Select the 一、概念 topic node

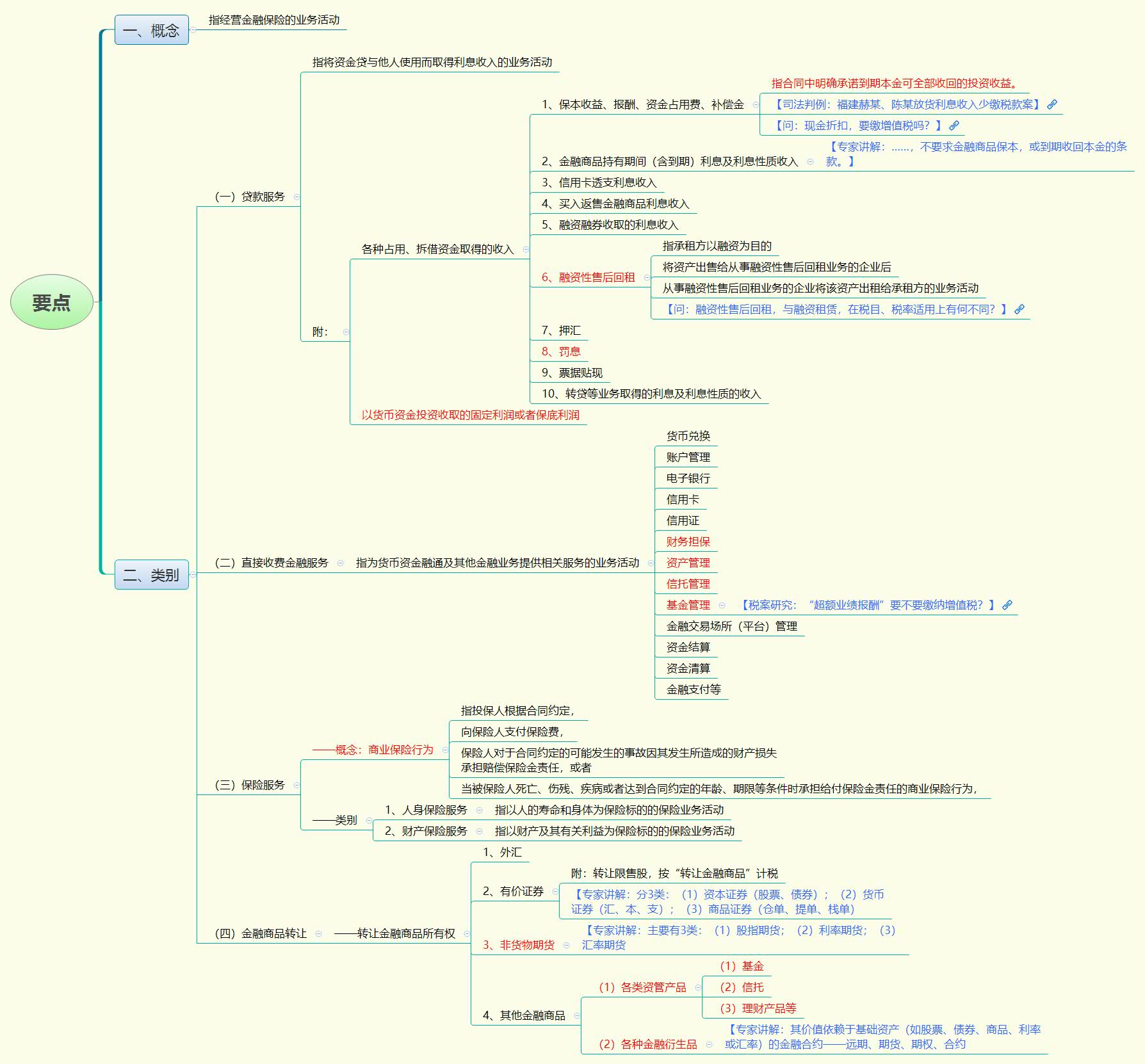coord(151,30)
